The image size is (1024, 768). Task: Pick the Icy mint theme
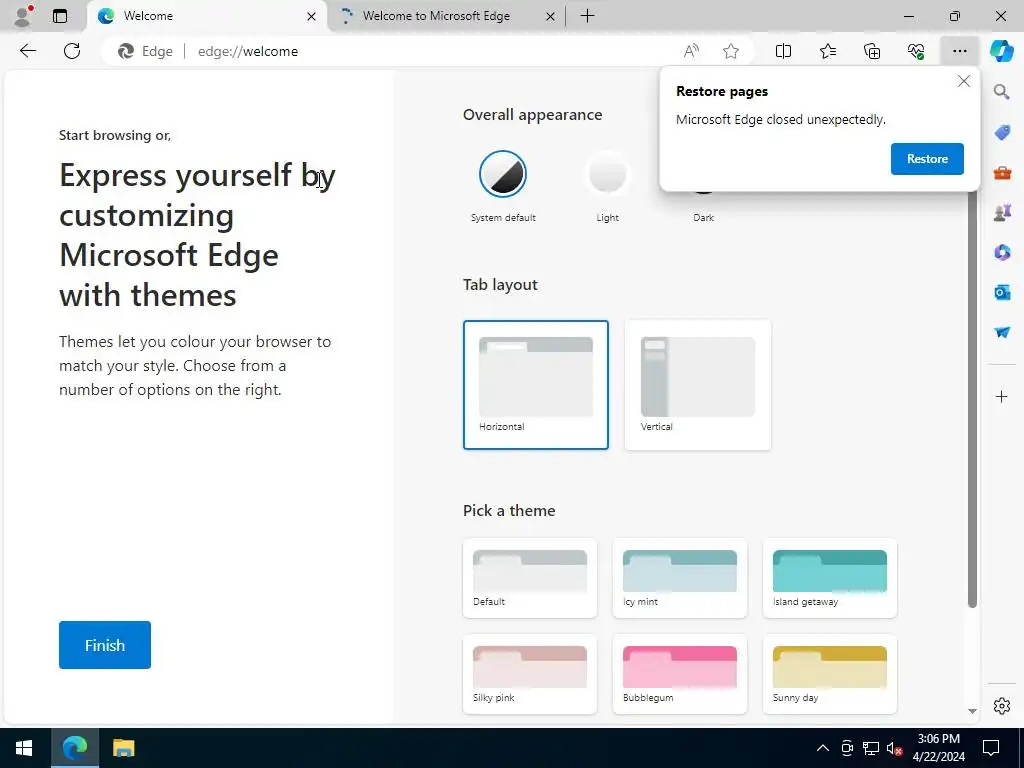click(x=680, y=578)
